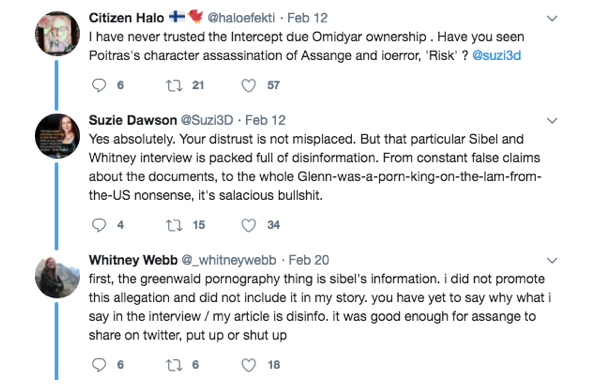
Task: Expand Suzie Dawson's tweet options chevron
Action: tap(552, 121)
